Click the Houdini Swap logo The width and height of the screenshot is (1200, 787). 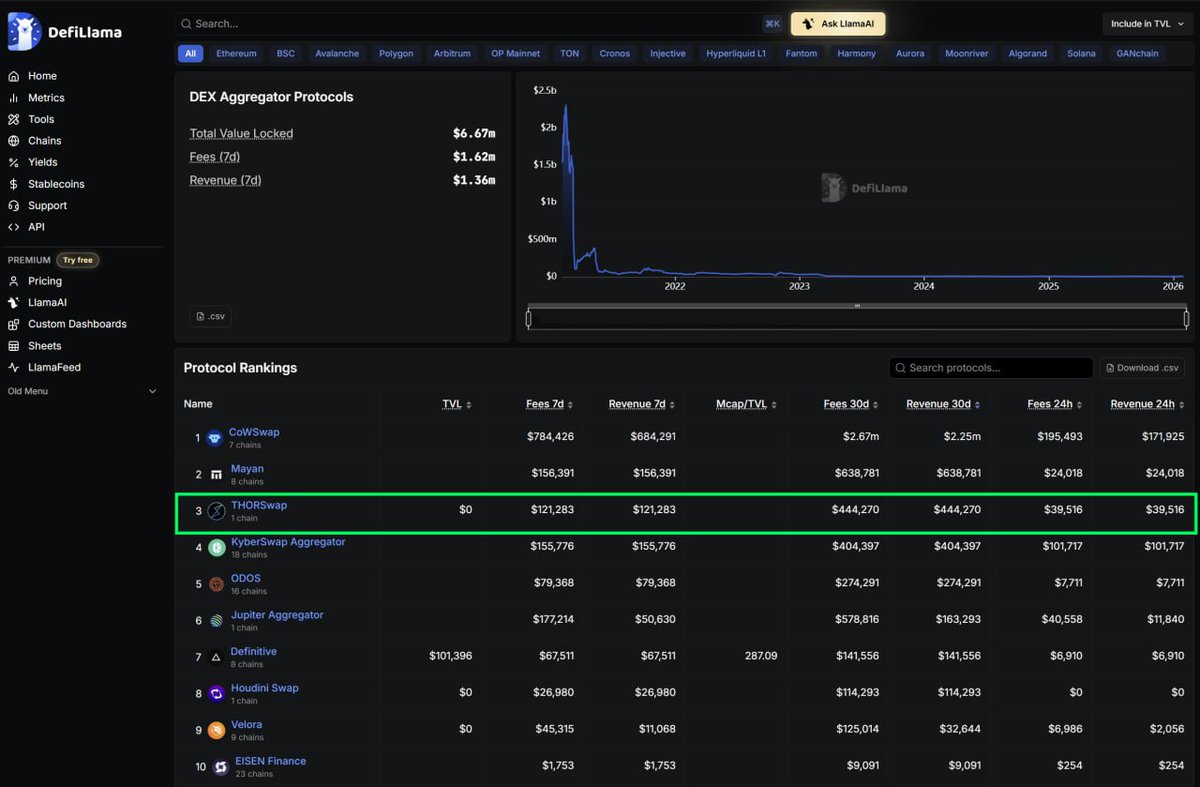pos(215,694)
